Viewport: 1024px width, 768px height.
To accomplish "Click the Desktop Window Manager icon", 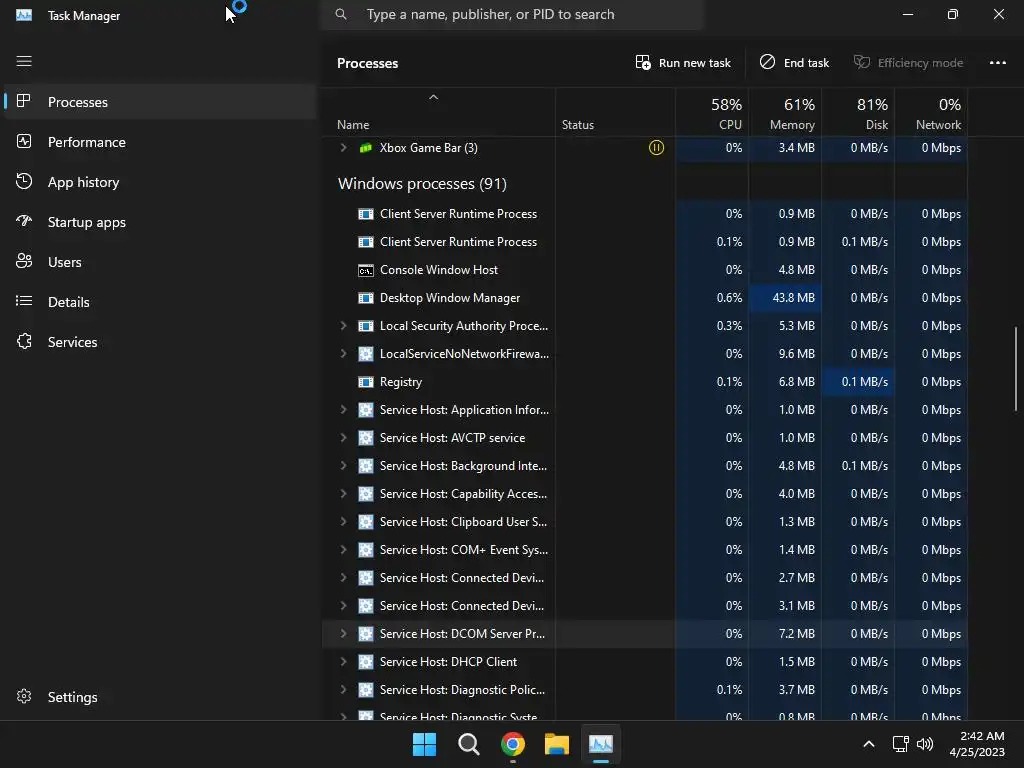I will tap(366, 298).
